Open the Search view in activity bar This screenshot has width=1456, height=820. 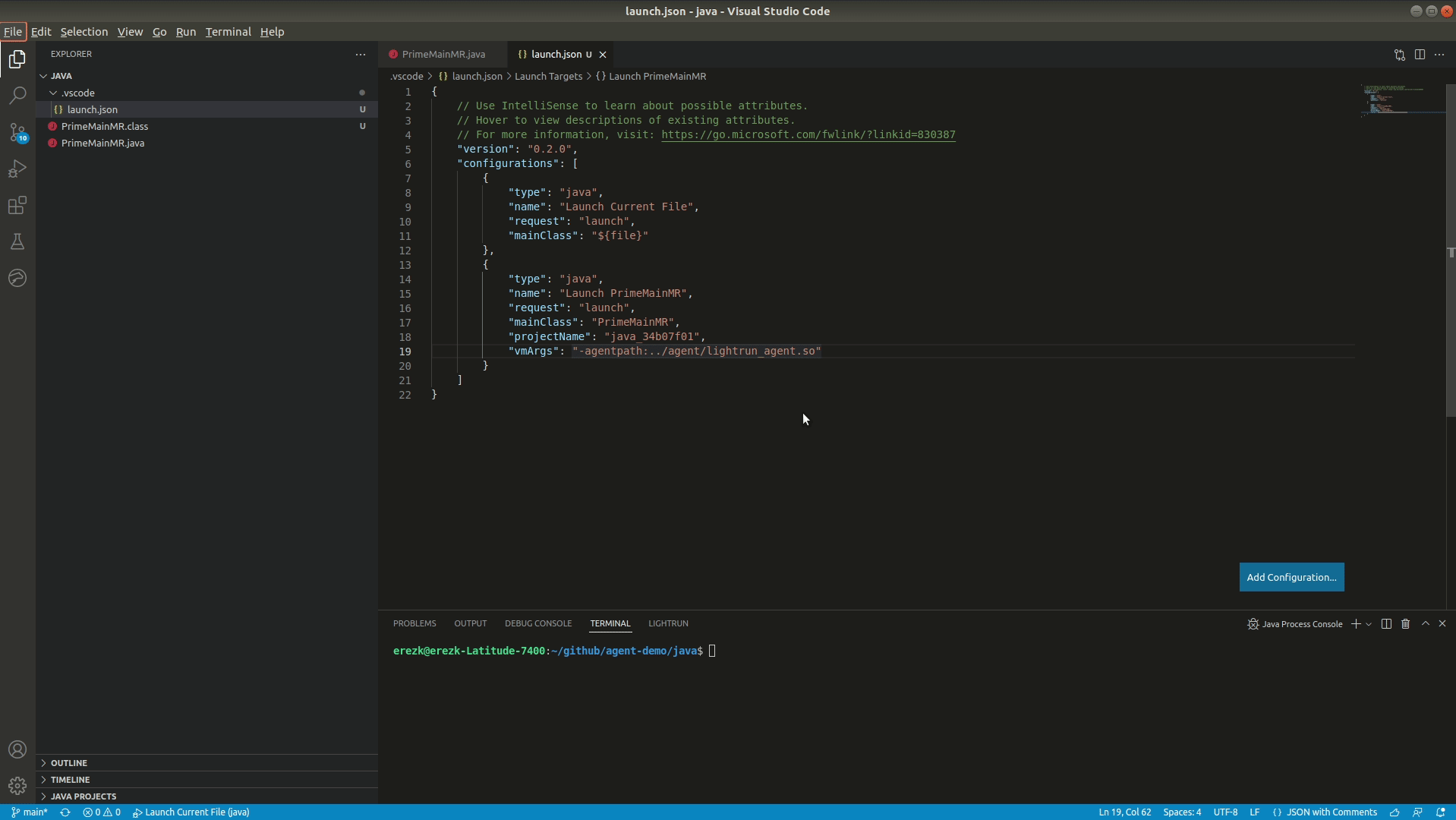click(x=17, y=96)
